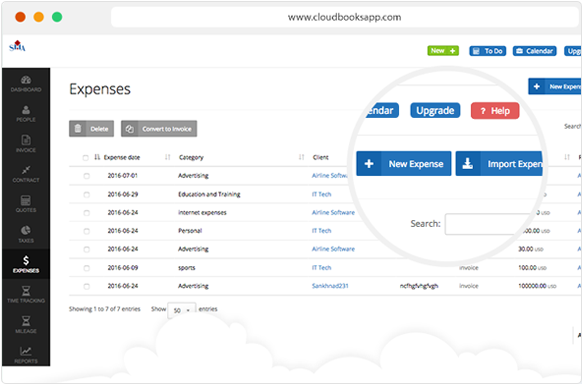Click the trash icon on Delete button
The image size is (582, 384).
[78, 129]
